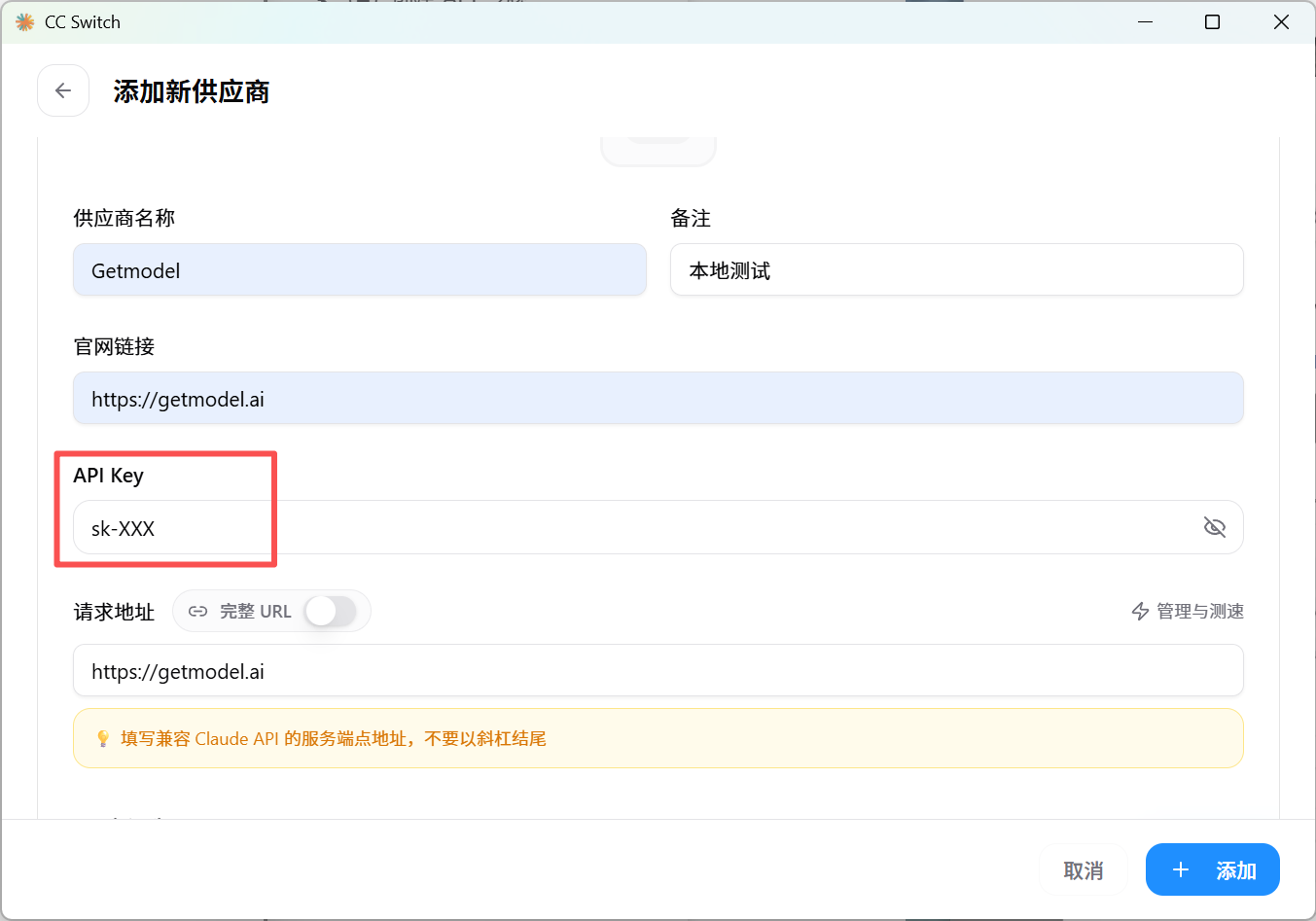This screenshot has width=1316, height=921.
Task: Close the CC Switch window
Action: pos(1281,21)
